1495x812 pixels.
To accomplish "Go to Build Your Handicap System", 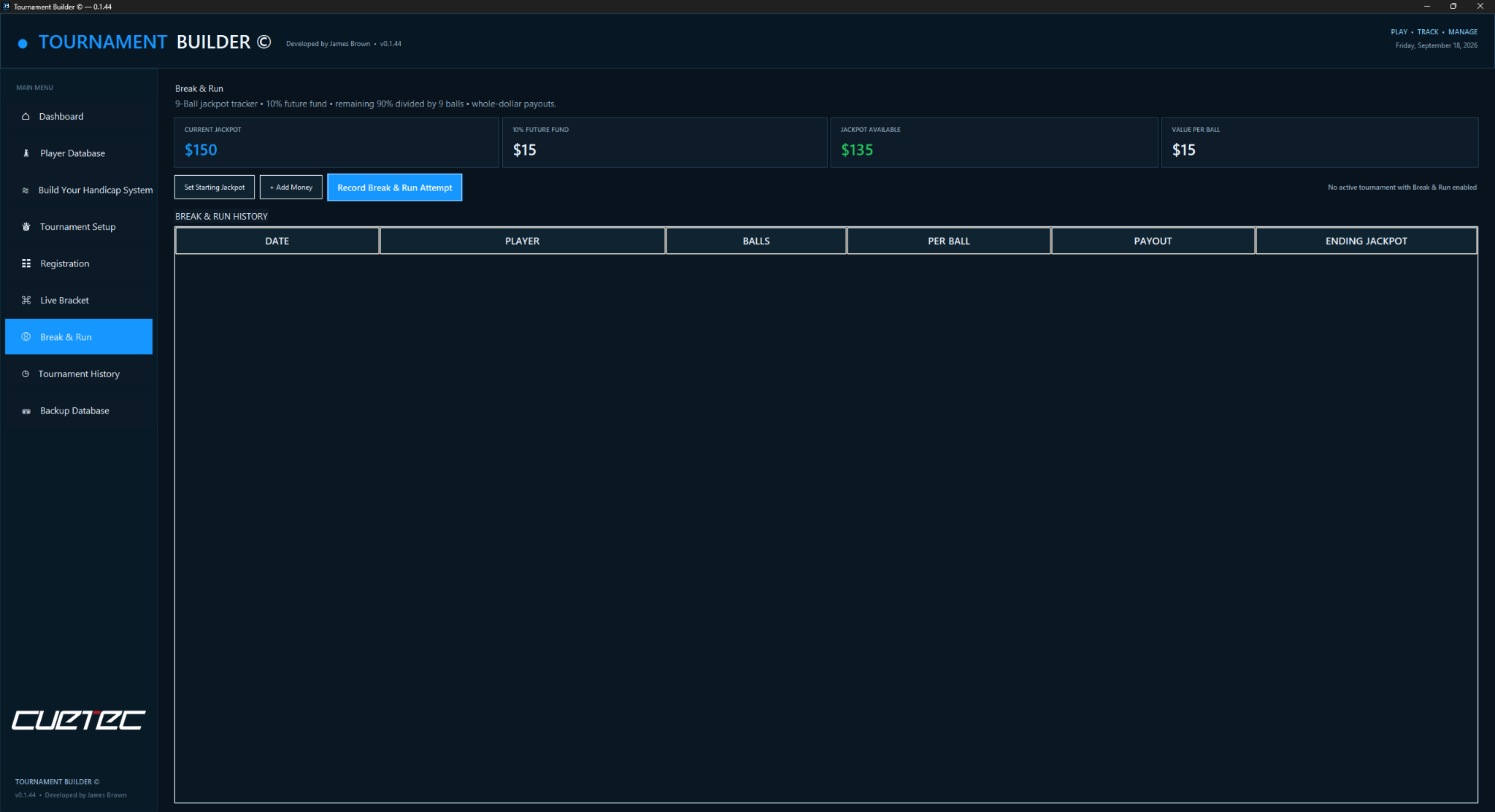I will [79, 190].
